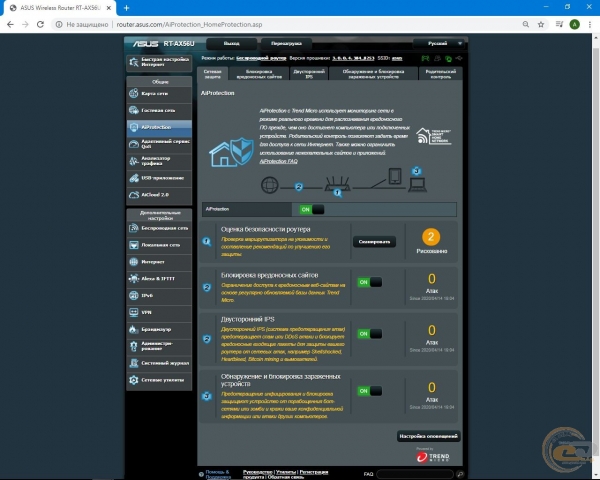Open Internet (WAN) globe icon in sidebar
This screenshot has height=480, width=600.
click(x=134, y=262)
